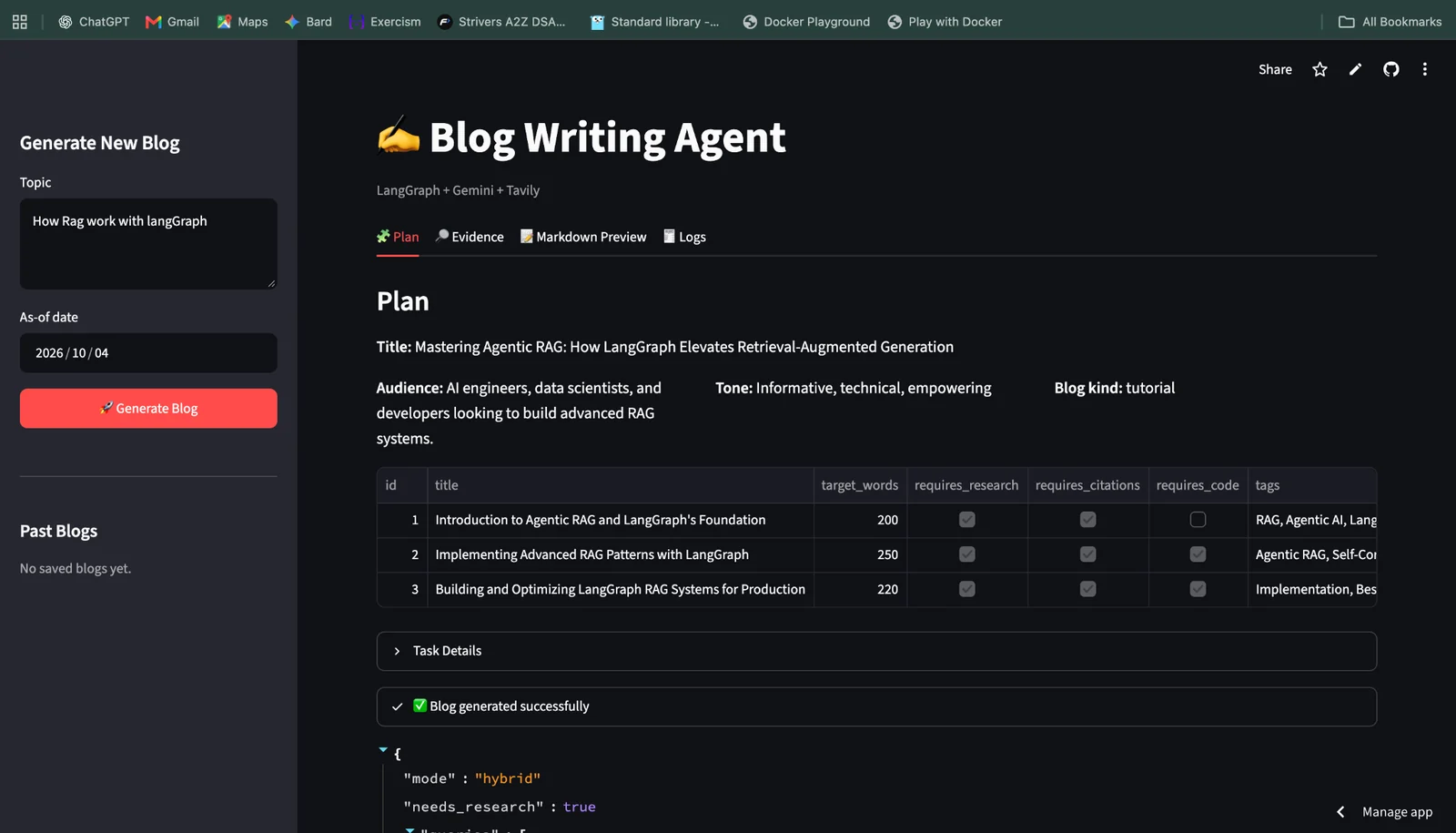Click the tags column header
Image resolution: width=1456 pixels, height=833 pixels.
[1312, 485]
